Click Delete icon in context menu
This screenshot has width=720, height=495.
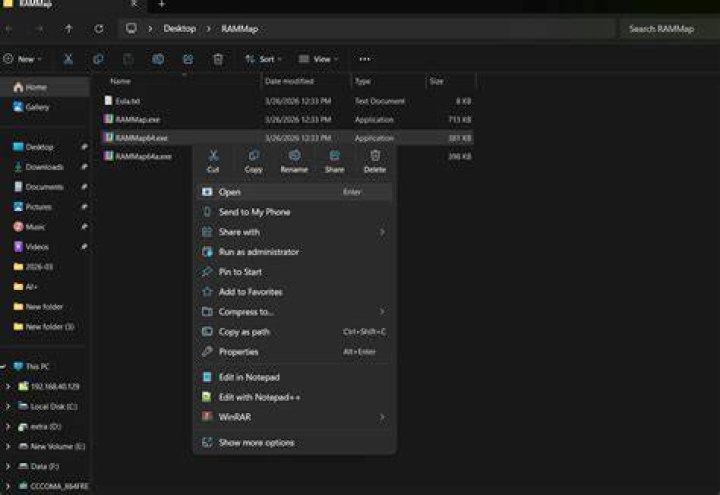[375, 161]
